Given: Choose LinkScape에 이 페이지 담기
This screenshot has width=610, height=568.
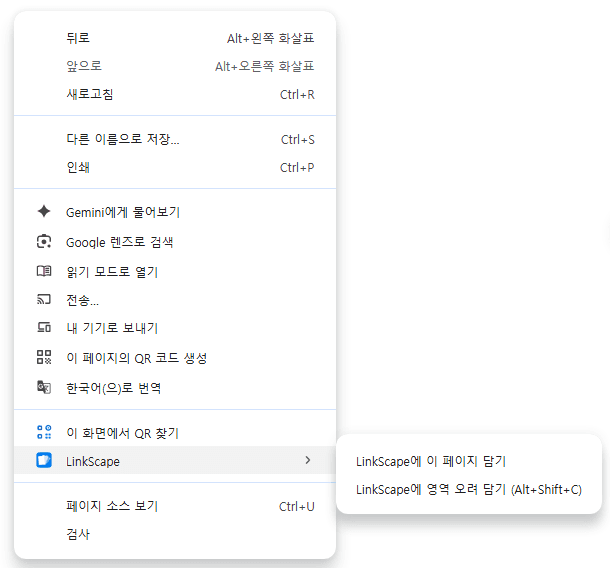Looking at the screenshot, I should tap(469, 461).
